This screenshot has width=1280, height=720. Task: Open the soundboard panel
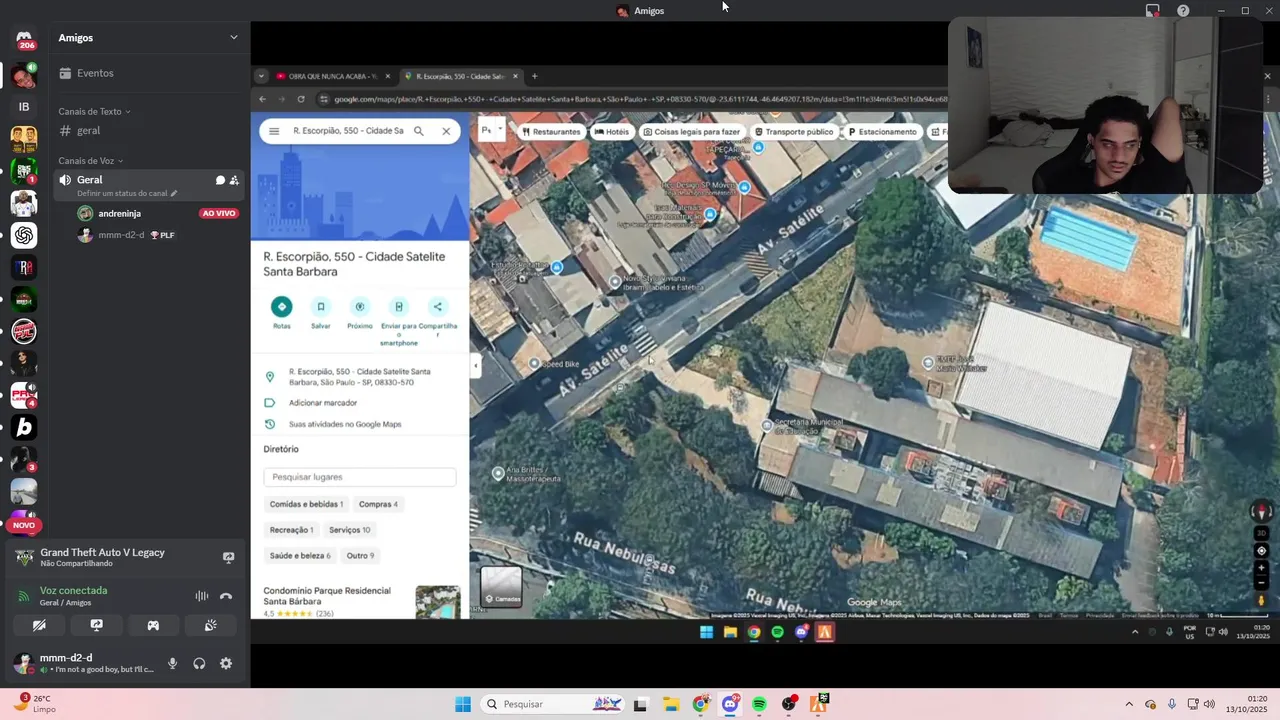click(x=210, y=625)
